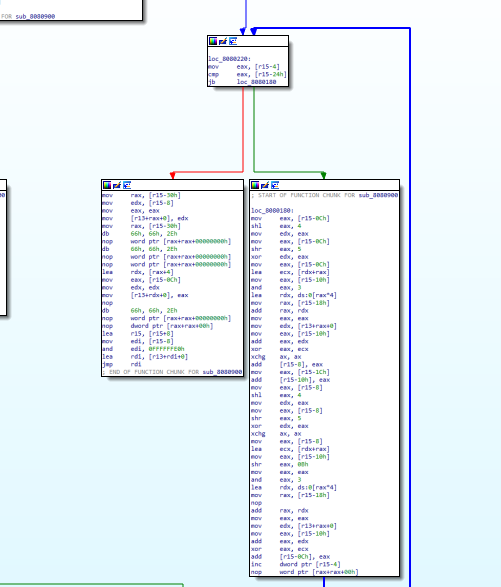Click the color icon on the loc_8080220 node

[x=213, y=41]
